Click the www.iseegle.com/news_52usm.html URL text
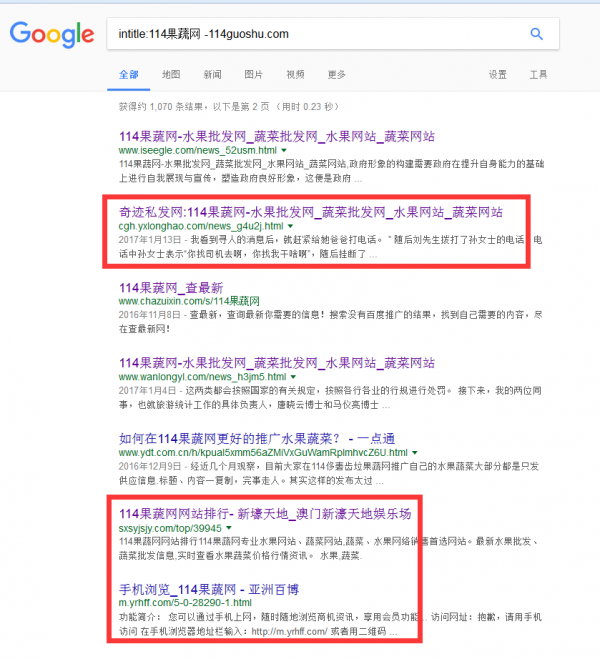 [x=198, y=150]
